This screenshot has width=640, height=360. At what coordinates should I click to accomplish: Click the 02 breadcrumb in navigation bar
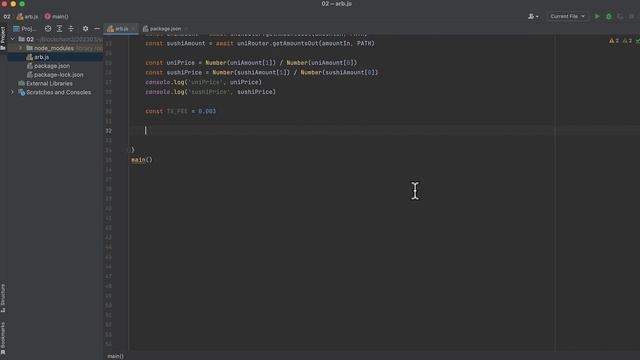point(7,17)
